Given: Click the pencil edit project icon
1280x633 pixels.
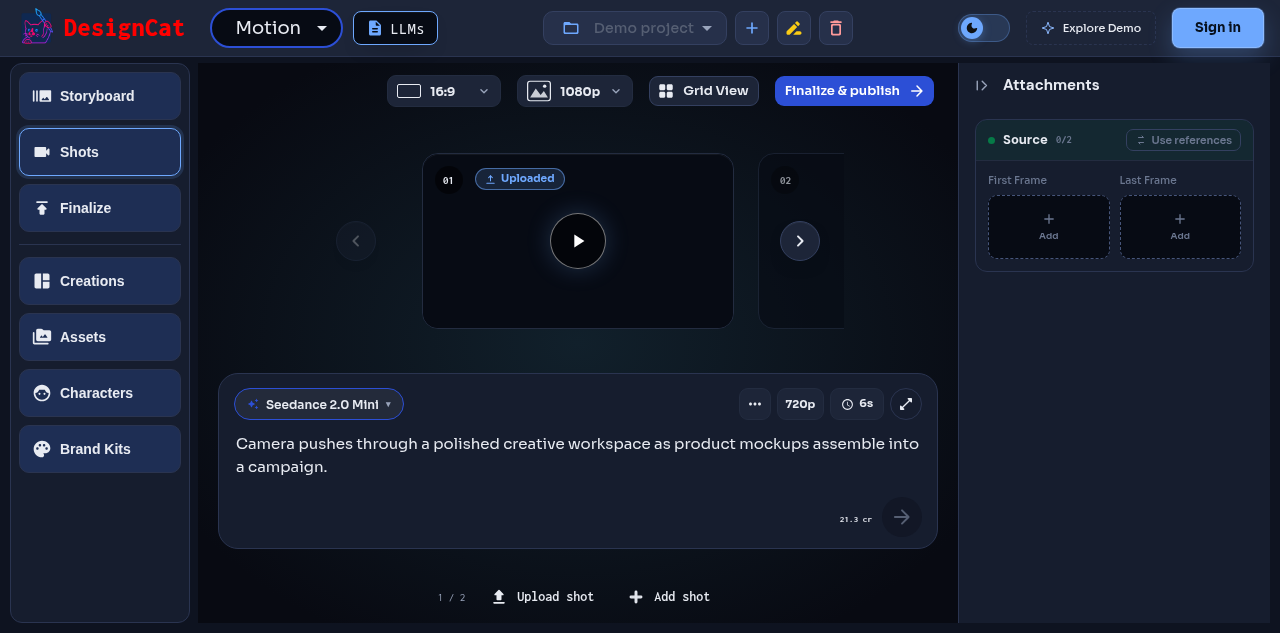Looking at the screenshot, I should click(794, 28).
